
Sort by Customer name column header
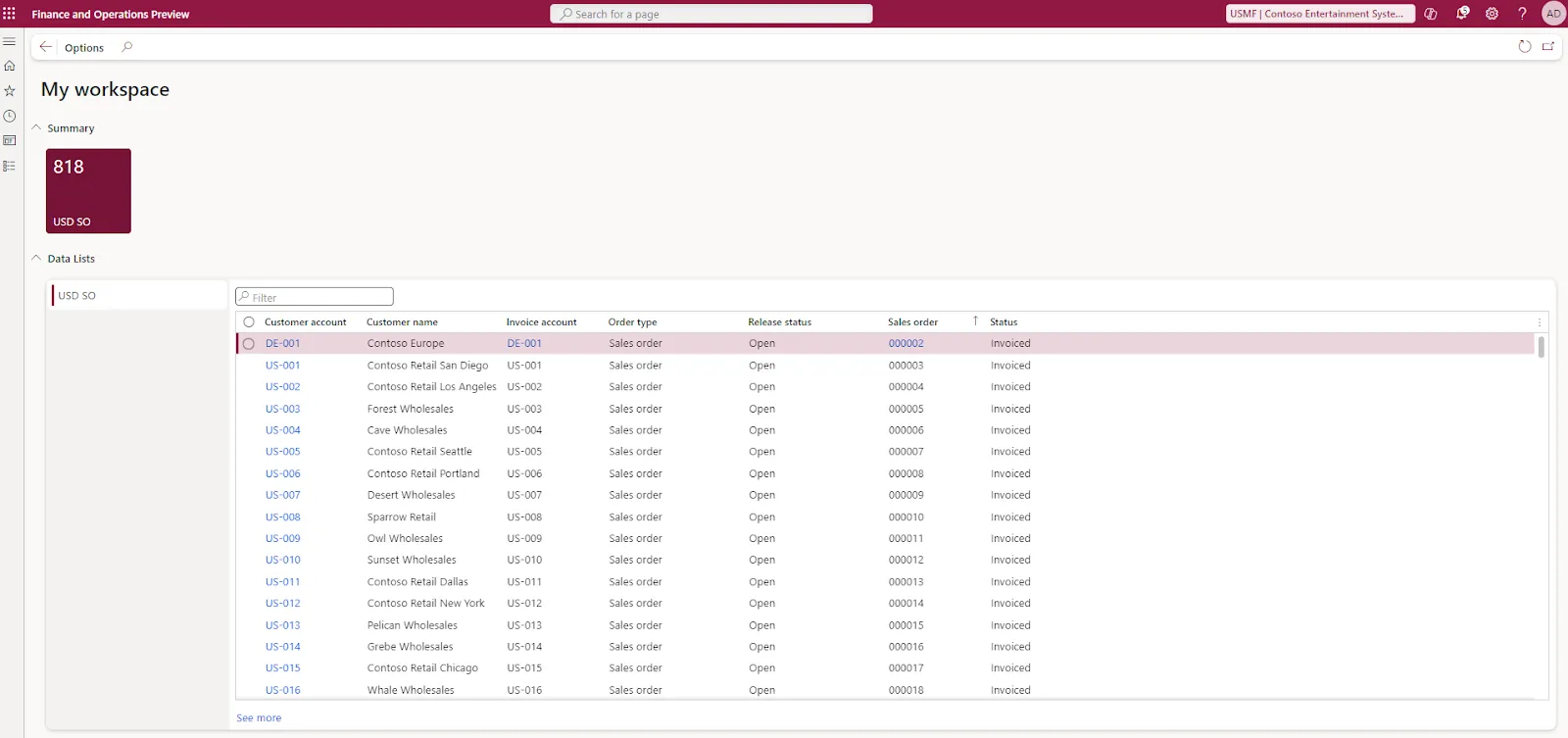[403, 322]
